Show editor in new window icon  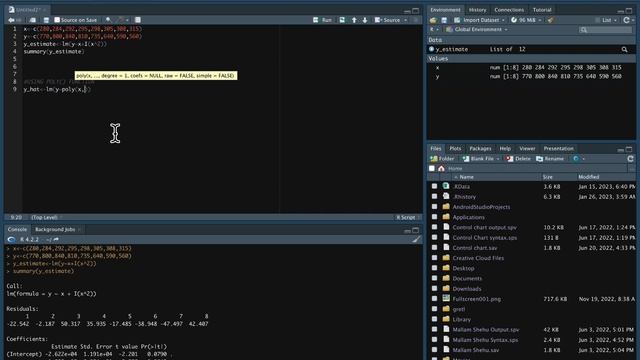click(33, 20)
